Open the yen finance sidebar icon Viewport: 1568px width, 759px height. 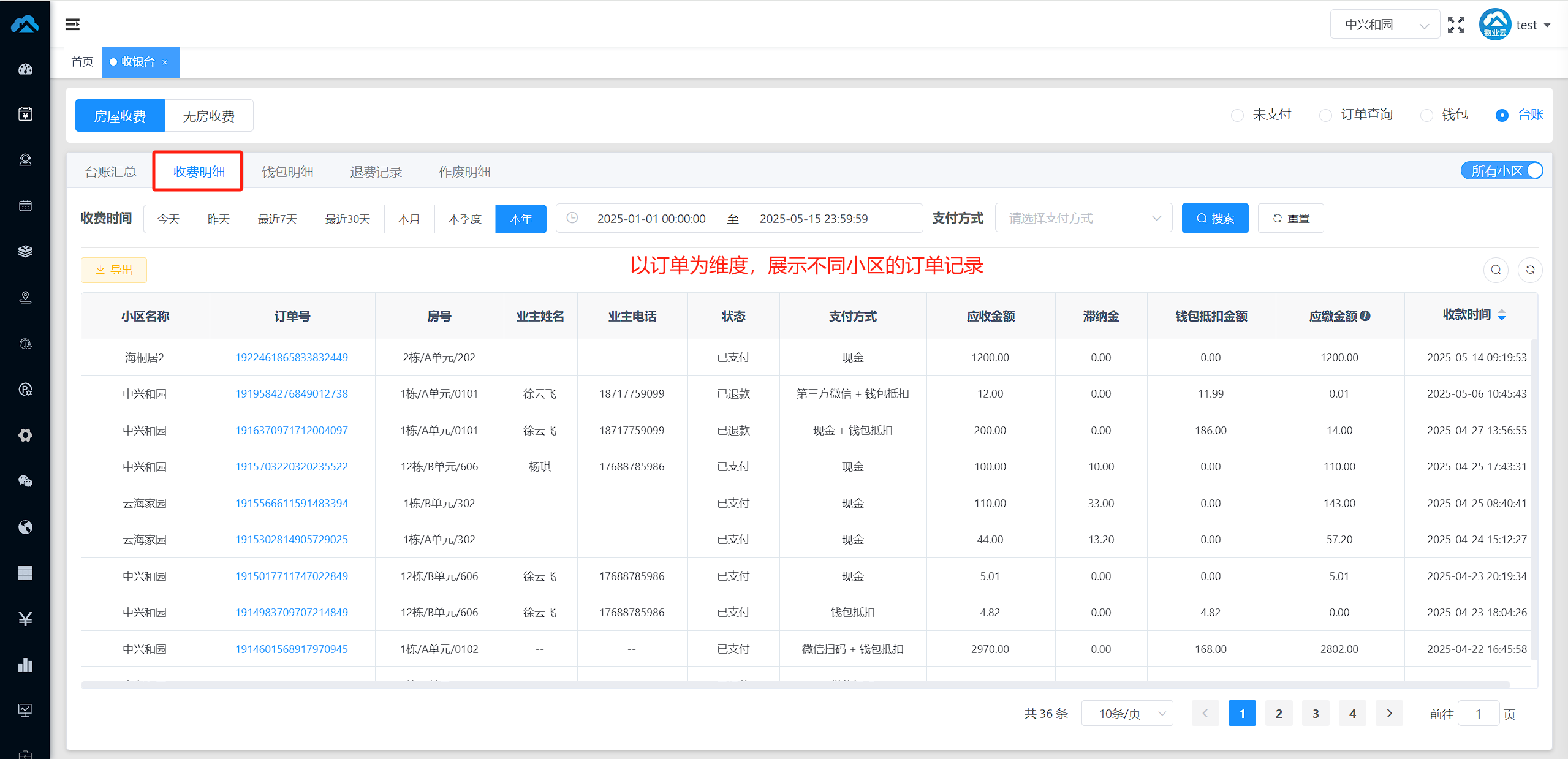(x=25, y=619)
